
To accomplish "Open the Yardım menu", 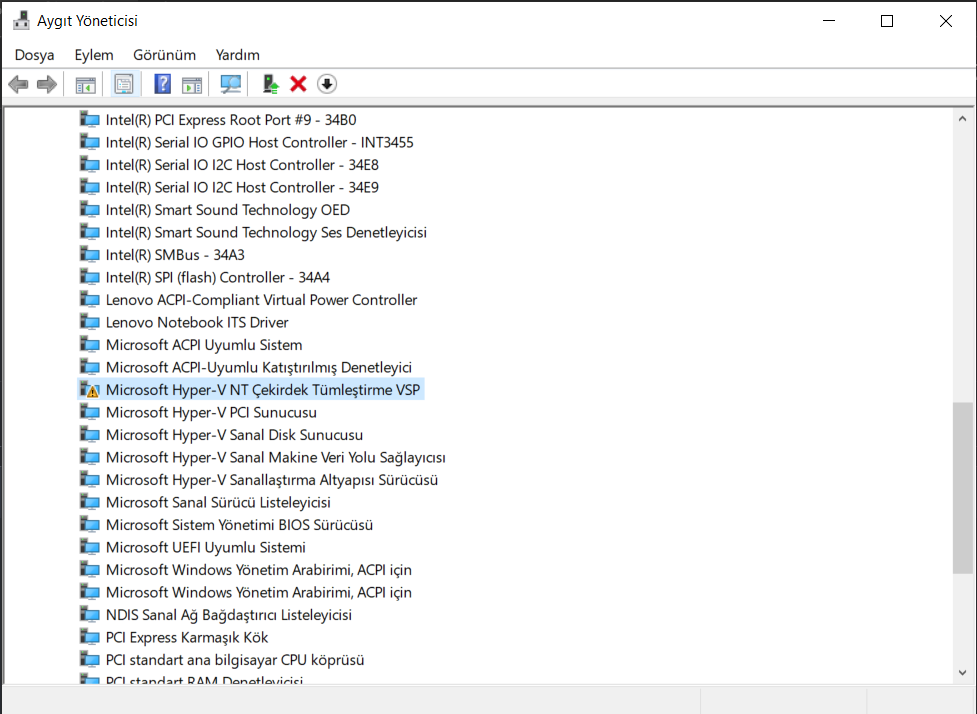I will 237,55.
